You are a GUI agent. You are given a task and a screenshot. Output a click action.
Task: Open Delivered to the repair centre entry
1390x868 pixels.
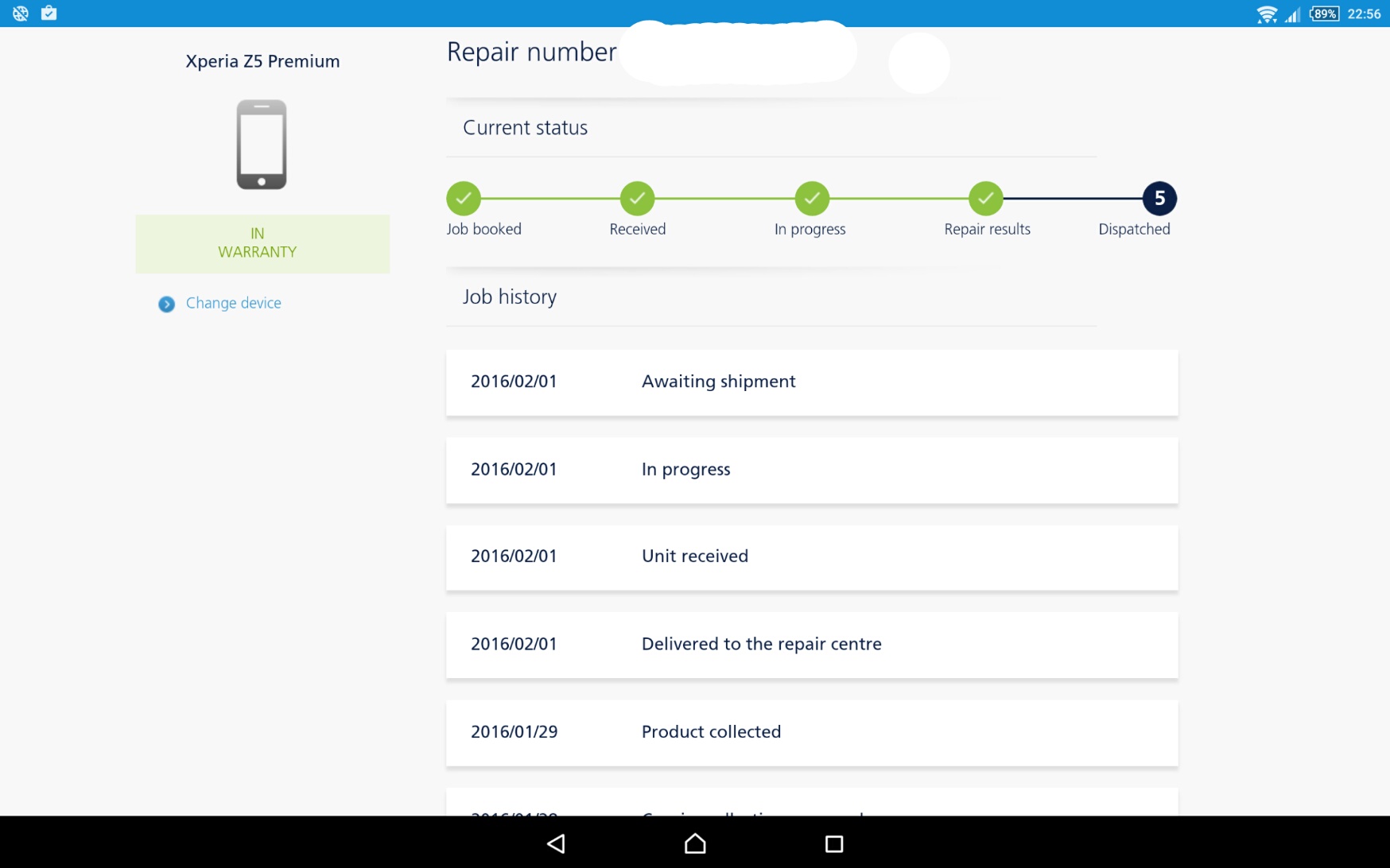[812, 645]
